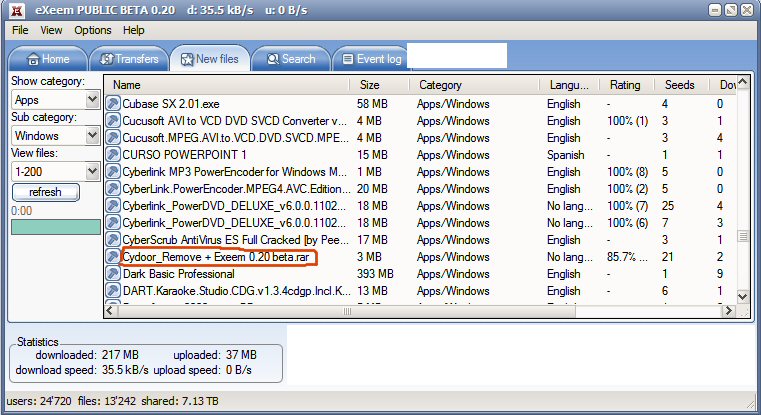Viewport: 761px width, 415px height.
Task: Click the icon beside CyberLink.PowerEncoder.MPEG4 row
Action: 113,188
